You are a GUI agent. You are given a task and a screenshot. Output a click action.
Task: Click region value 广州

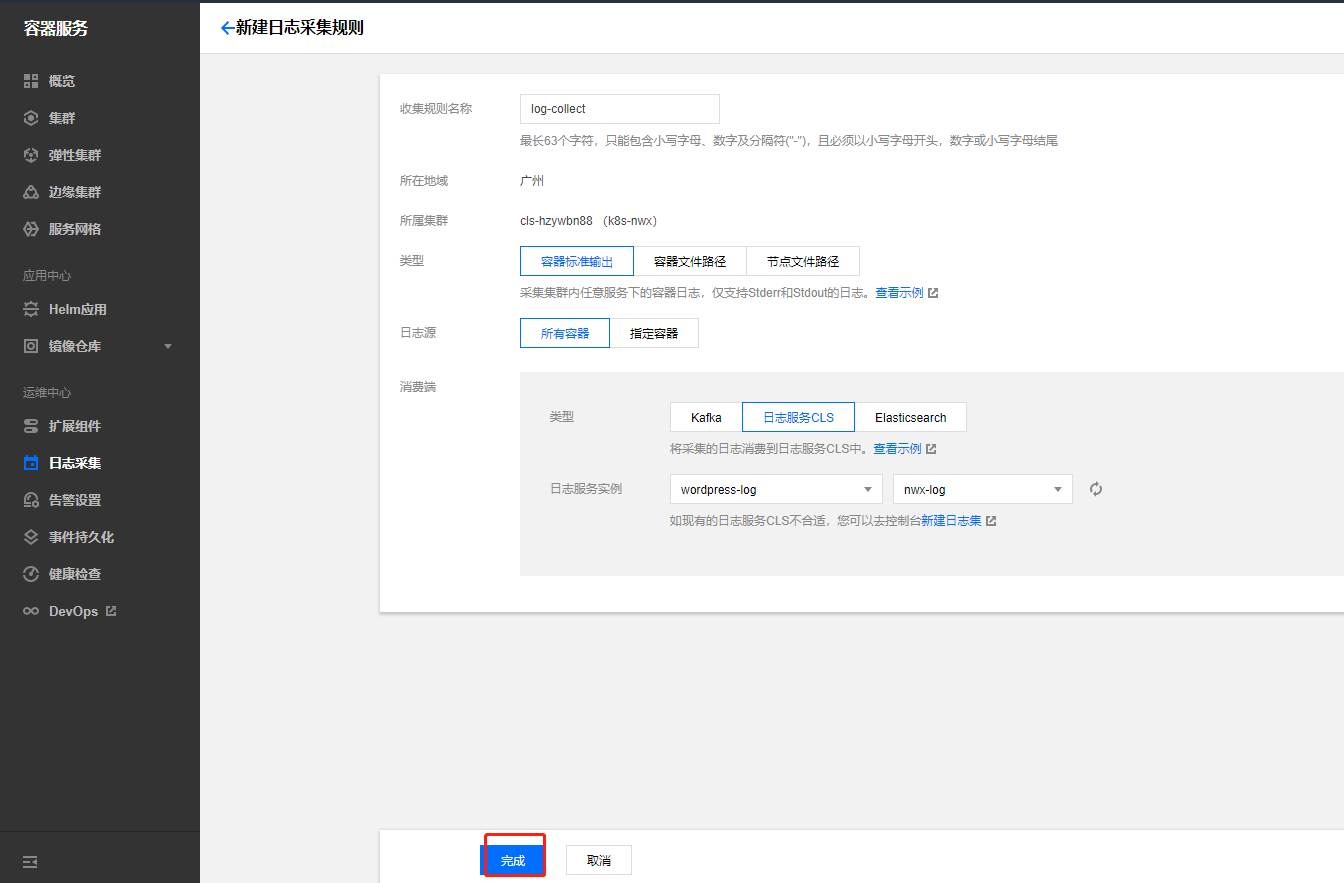(x=532, y=181)
